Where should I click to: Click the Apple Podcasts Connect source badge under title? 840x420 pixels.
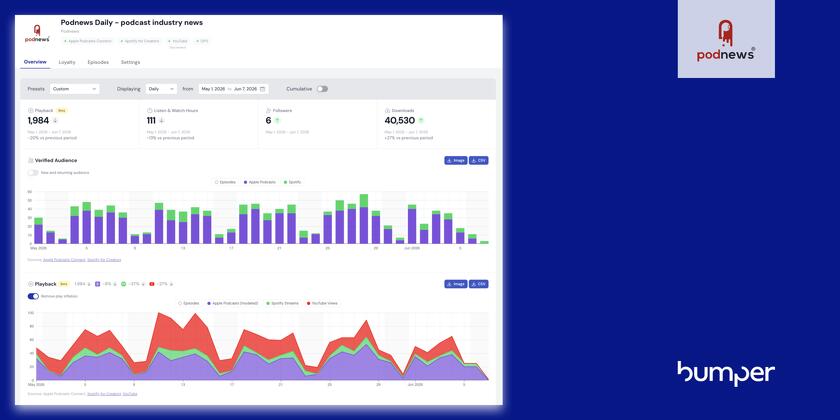88,41
